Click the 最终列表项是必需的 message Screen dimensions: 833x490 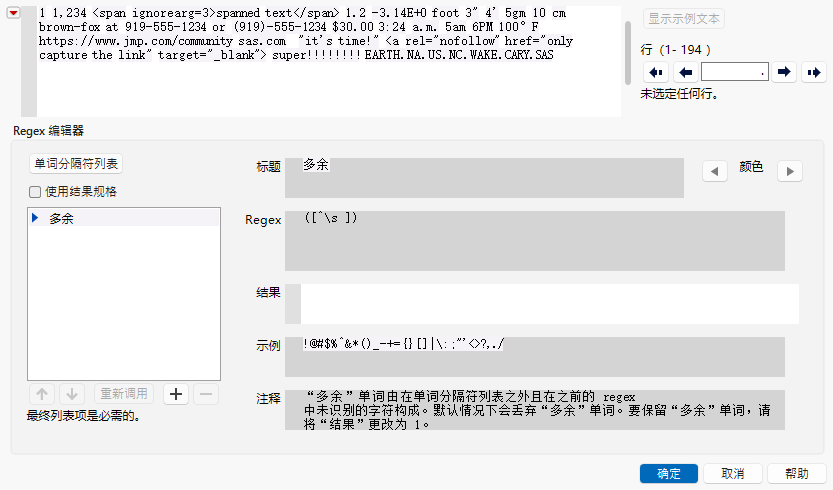[83, 416]
